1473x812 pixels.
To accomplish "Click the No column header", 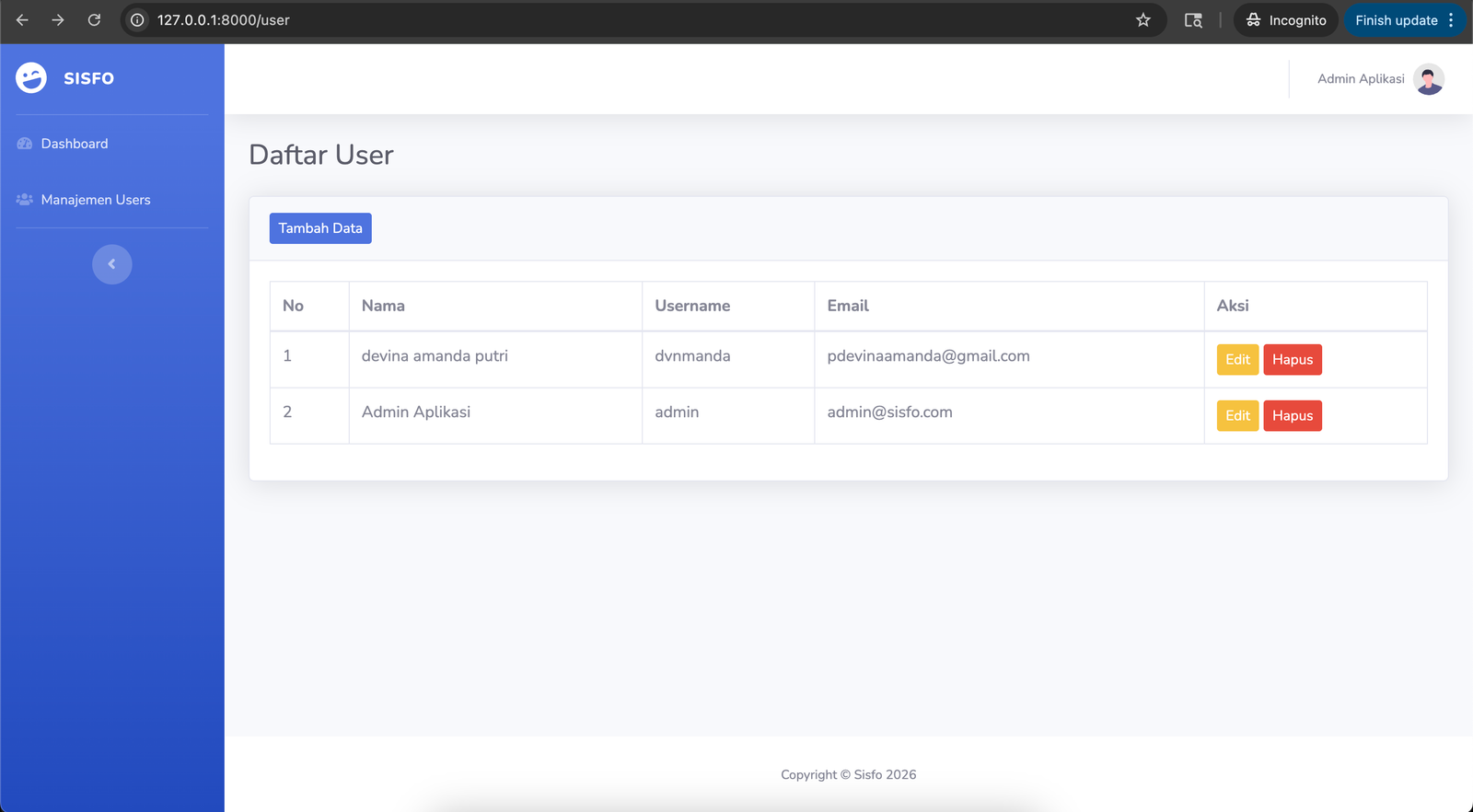I will point(309,306).
